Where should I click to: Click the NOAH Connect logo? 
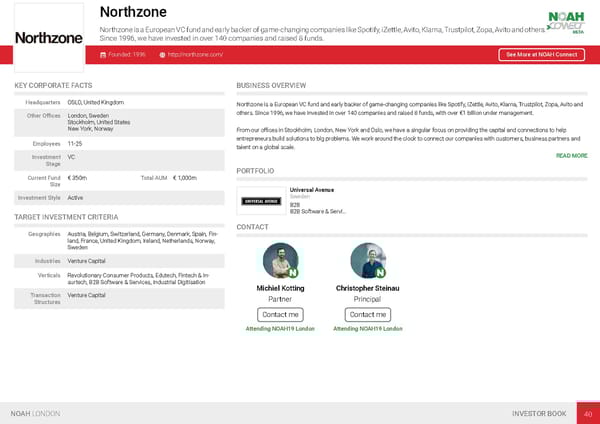click(x=566, y=22)
